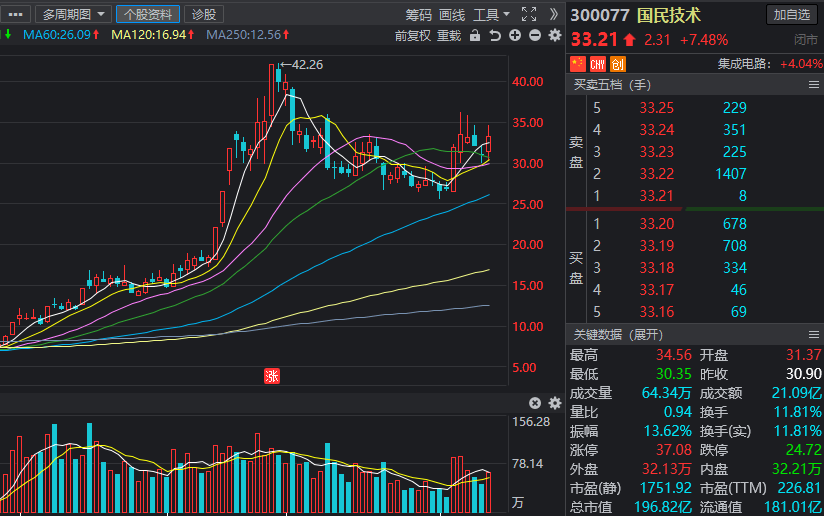The image size is (824, 516).
Task: Toggle the 筹码 chip distribution view
Action: pyautogui.click(x=418, y=15)
